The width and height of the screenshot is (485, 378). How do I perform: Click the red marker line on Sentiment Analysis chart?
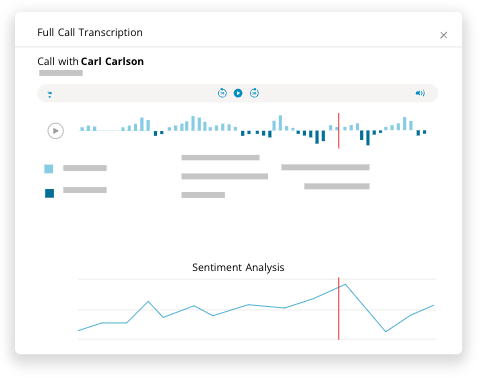click(x=339, y=308)
